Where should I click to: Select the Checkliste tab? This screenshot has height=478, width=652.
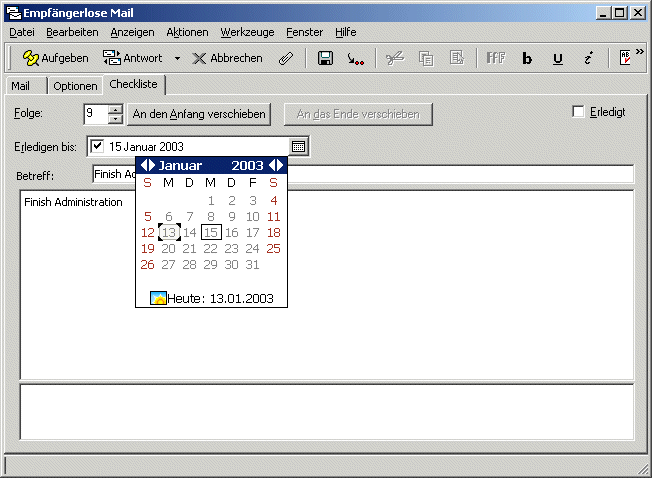coord(133,84)
